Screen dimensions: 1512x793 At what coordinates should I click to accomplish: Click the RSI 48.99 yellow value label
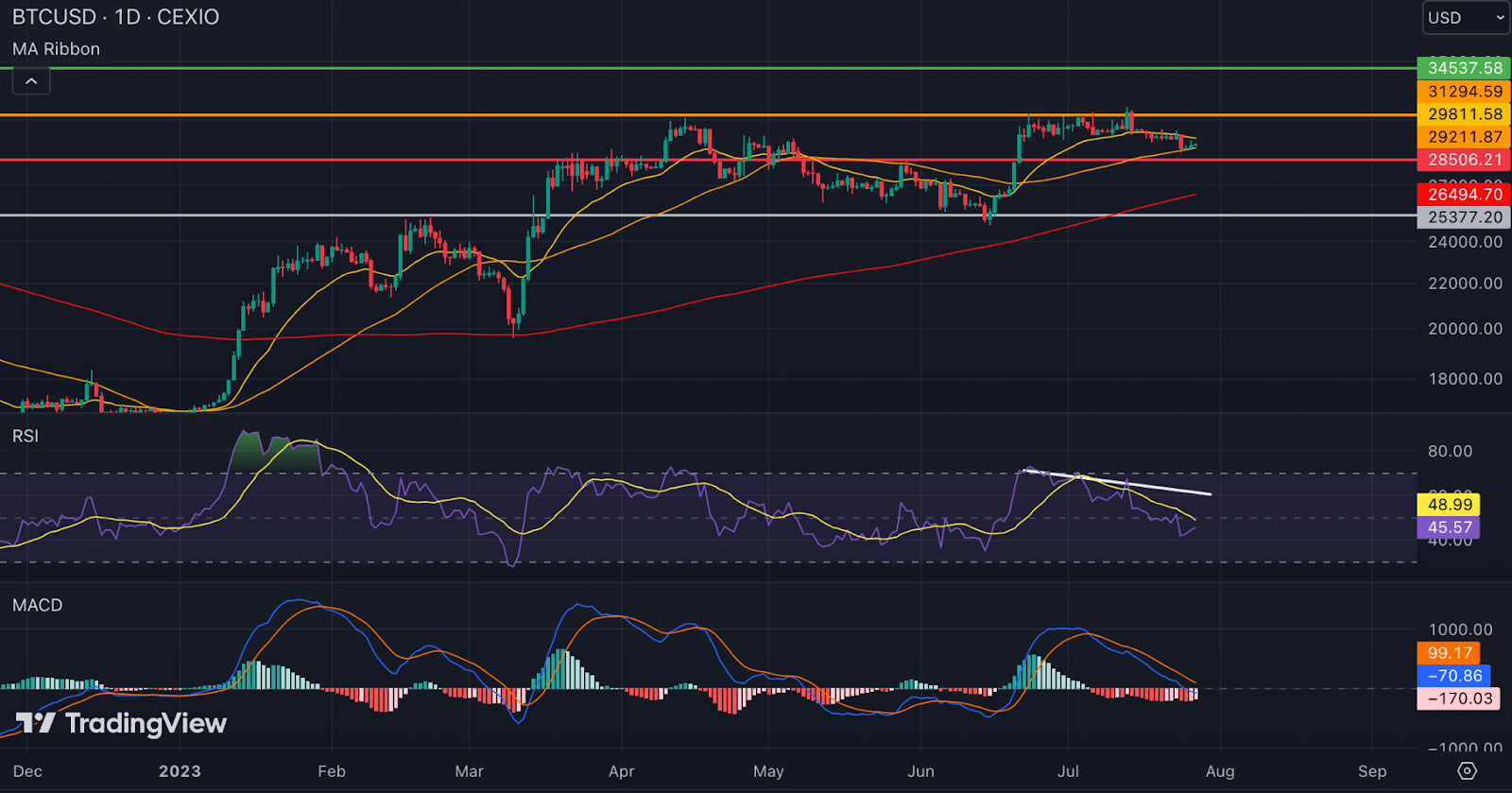pyautogui.click(x=1449, y=505)
